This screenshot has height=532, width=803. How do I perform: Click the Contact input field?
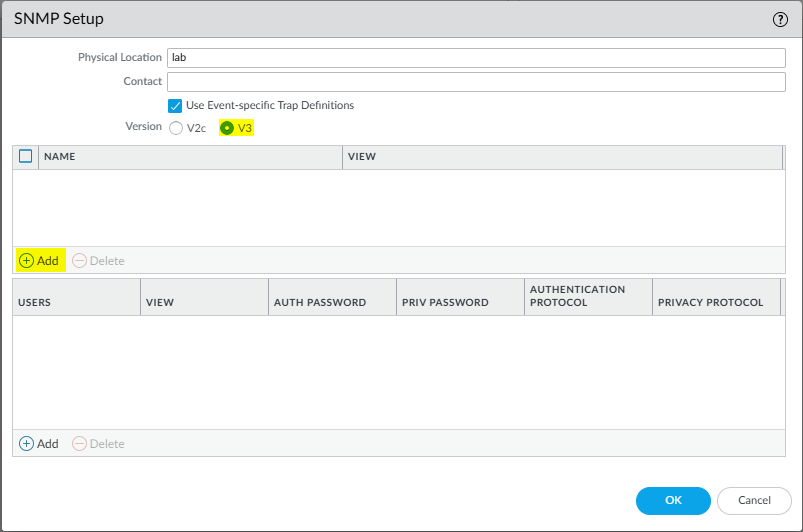(476, 82)
